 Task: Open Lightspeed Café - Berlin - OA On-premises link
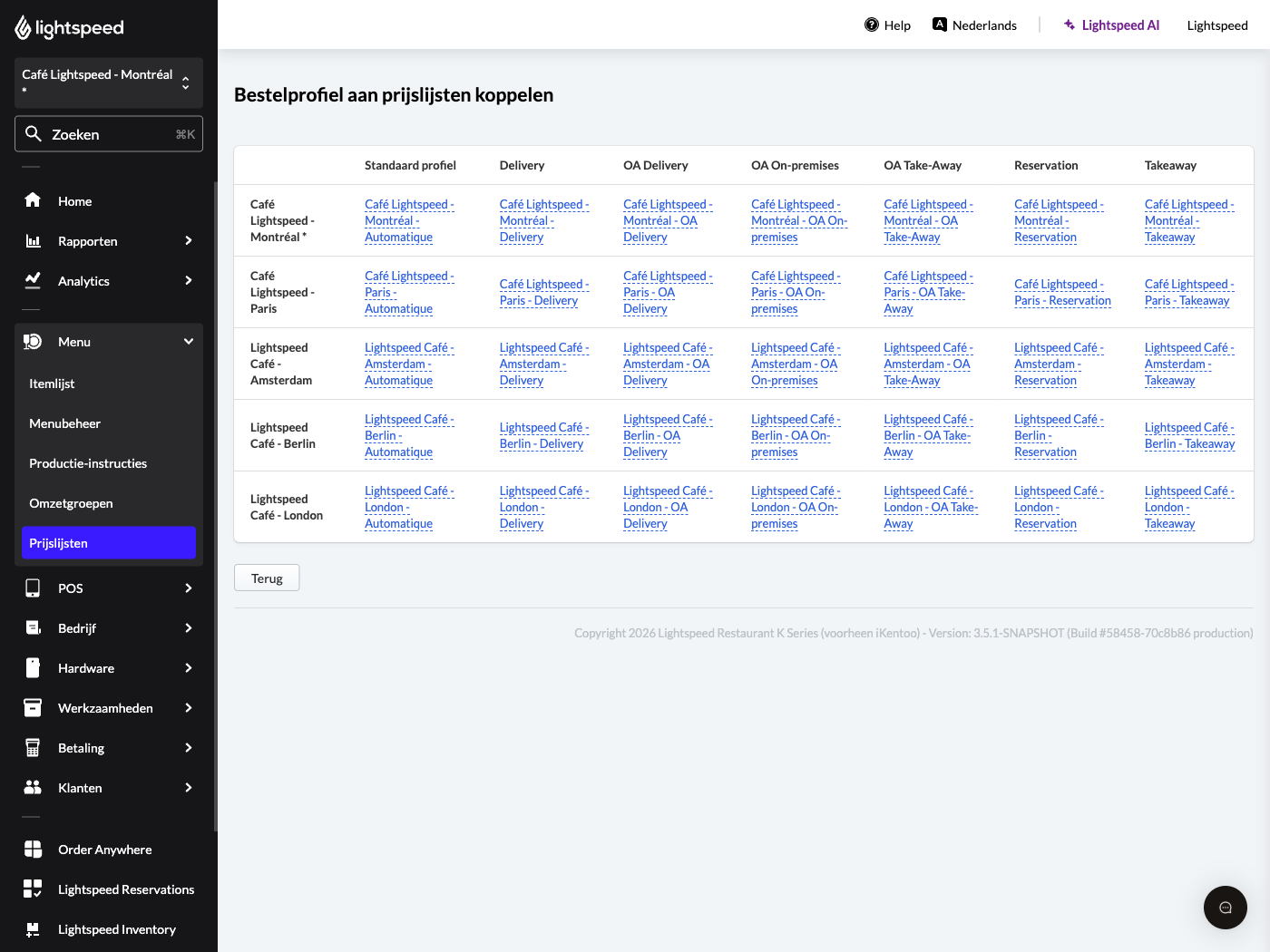[796, 435]
